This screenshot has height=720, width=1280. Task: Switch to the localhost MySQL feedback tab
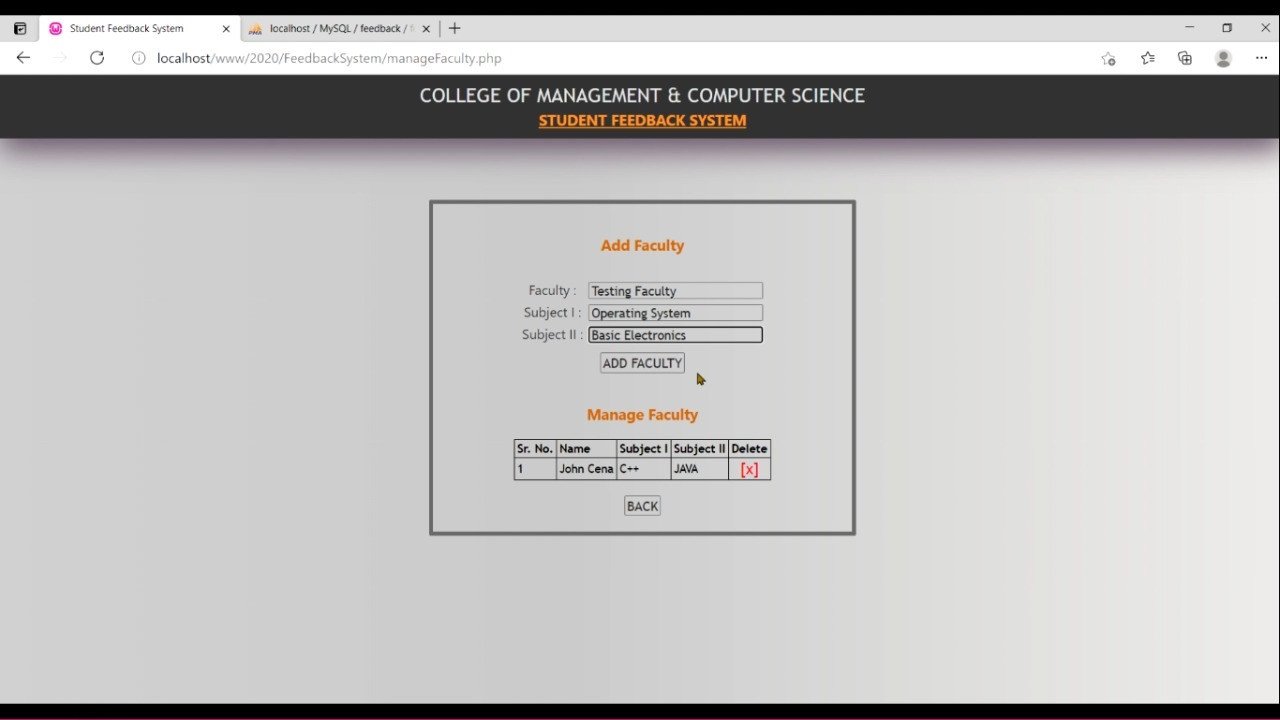(335, 29)
